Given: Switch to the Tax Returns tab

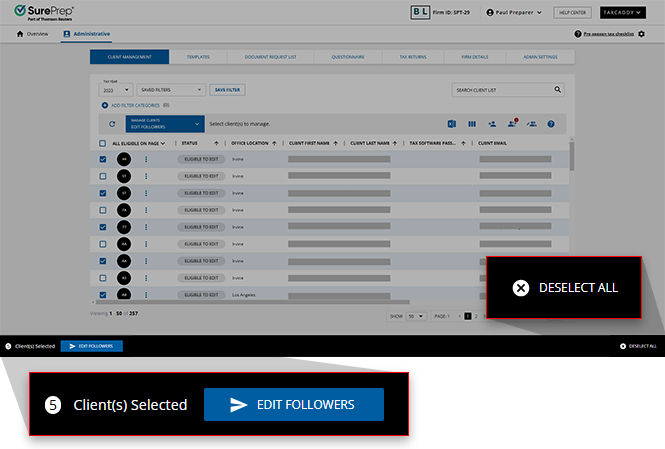Looking at the screenshot, I should 413,57.
